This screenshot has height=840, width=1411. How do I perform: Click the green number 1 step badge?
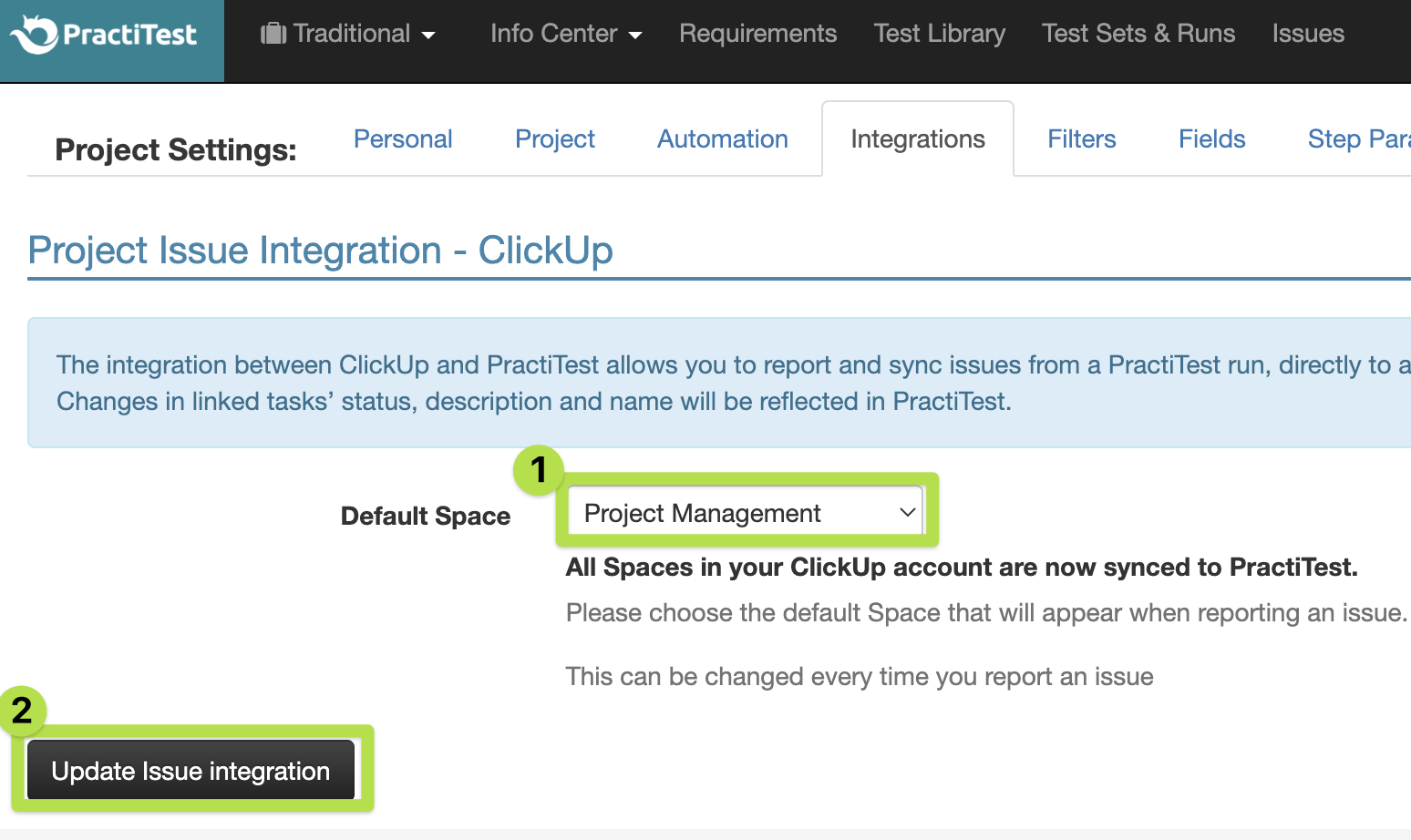(538, 470)
